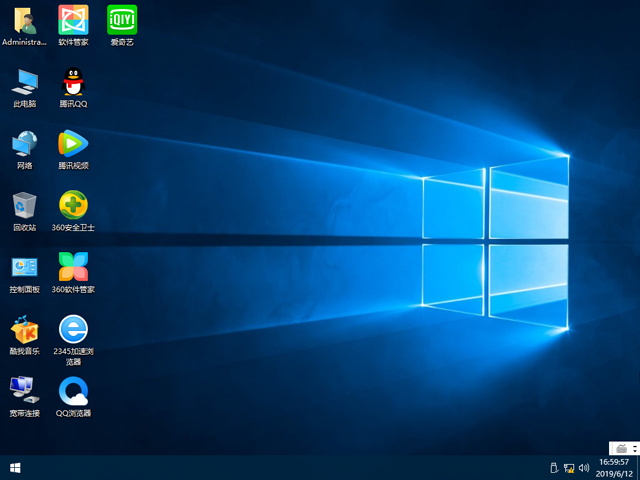
Task: Open the taskbar volume speaker control
Action: (x=583, y=467)
